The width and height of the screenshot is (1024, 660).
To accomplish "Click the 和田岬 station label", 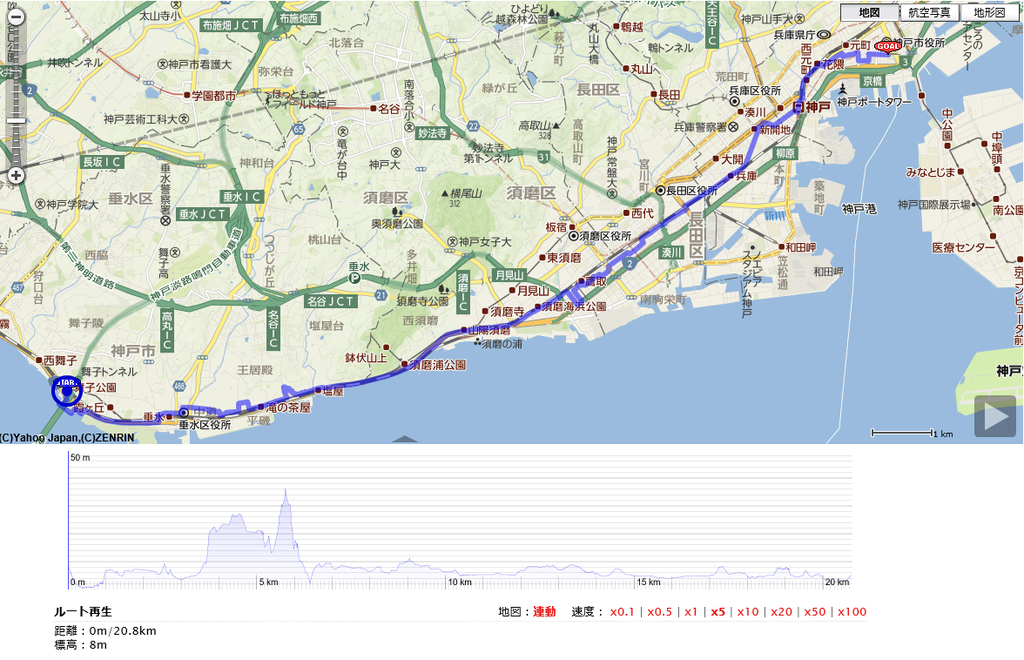I will pyautogui.click(x=801, y=247).
